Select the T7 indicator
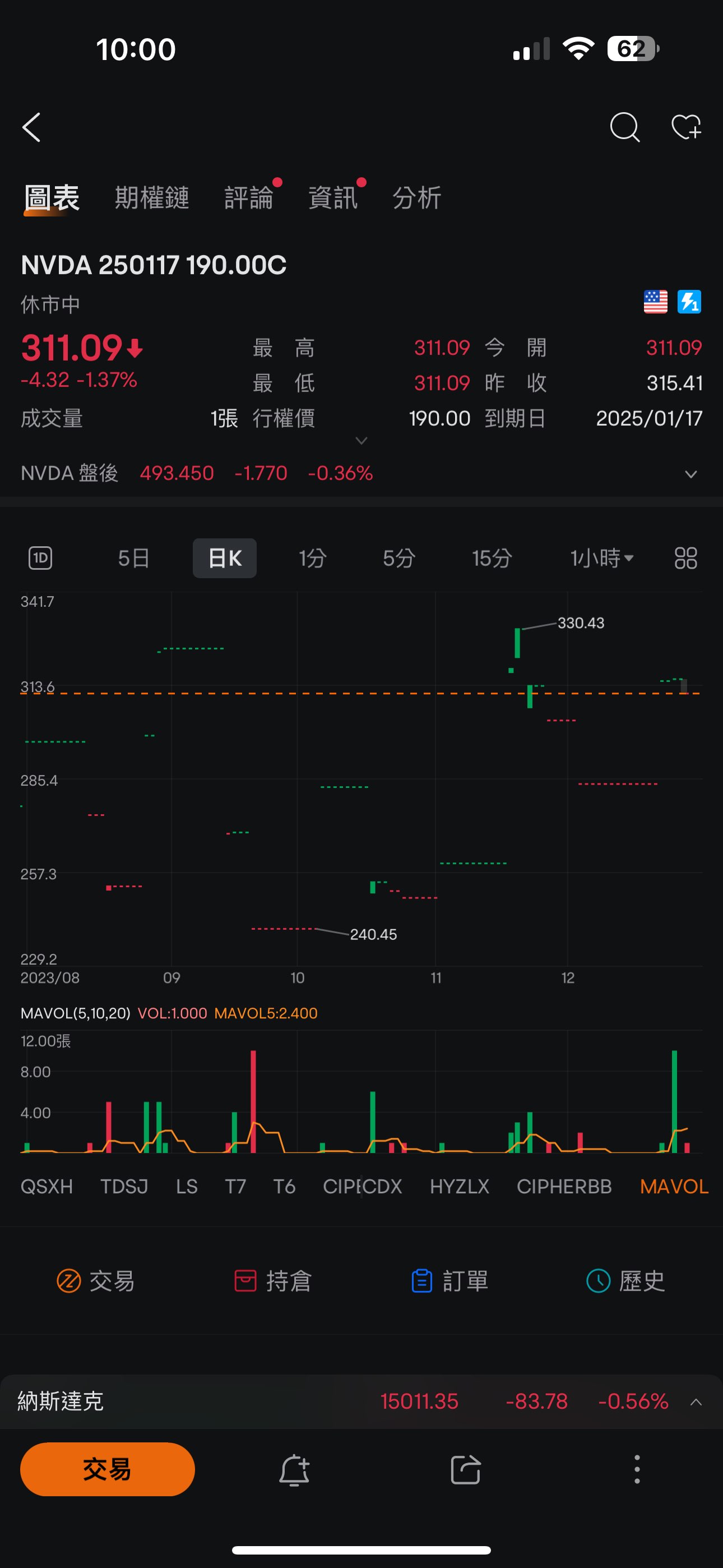Viewport: 723px width, 1568px height. [235, 1186]
